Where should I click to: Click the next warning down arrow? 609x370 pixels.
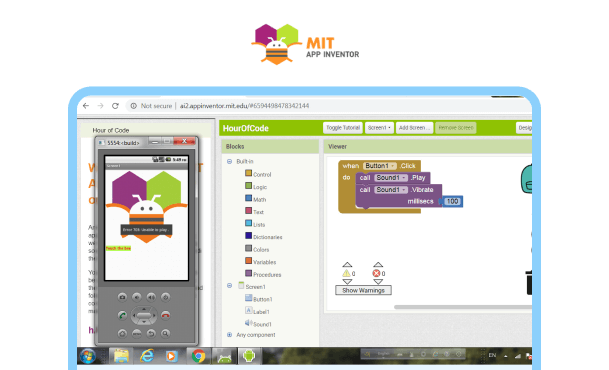347,282
